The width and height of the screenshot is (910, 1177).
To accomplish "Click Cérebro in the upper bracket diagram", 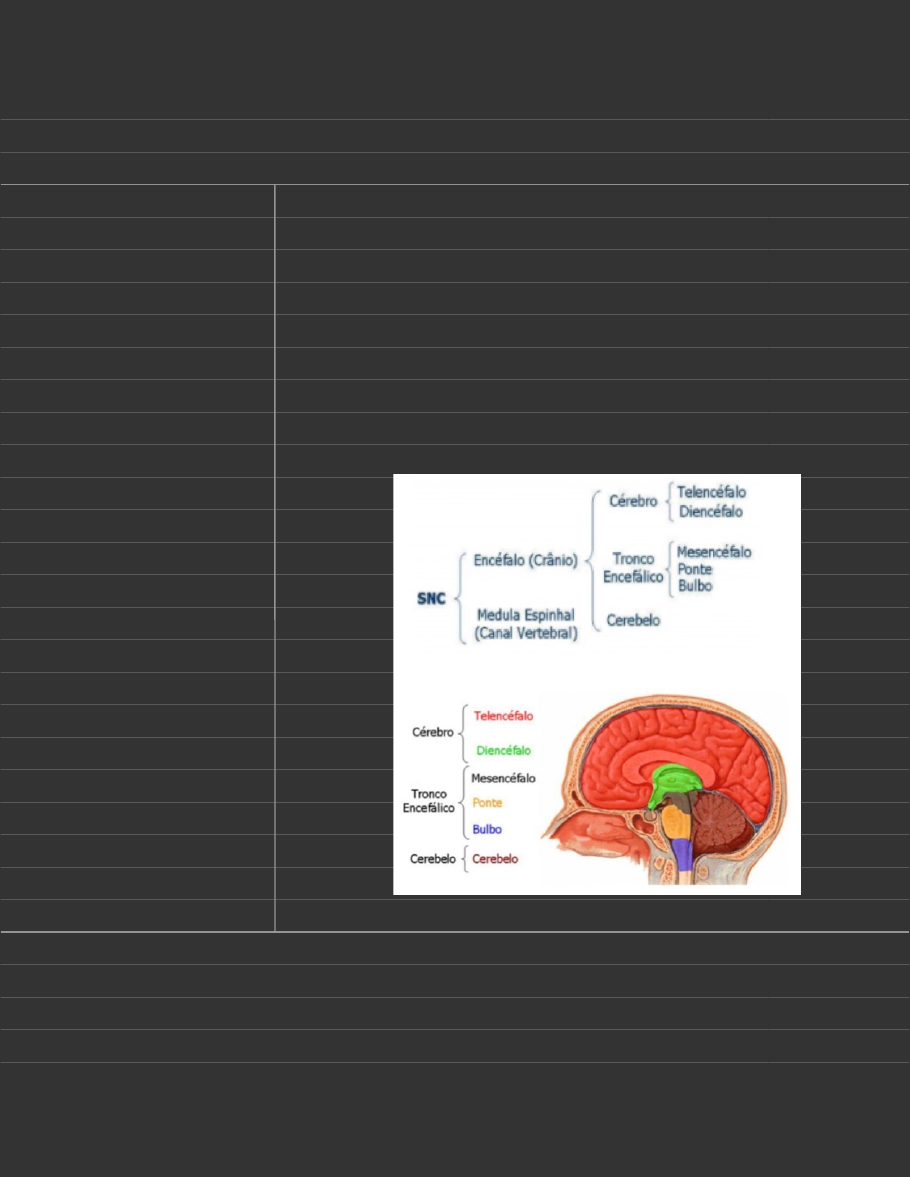I will click(633, 501).
